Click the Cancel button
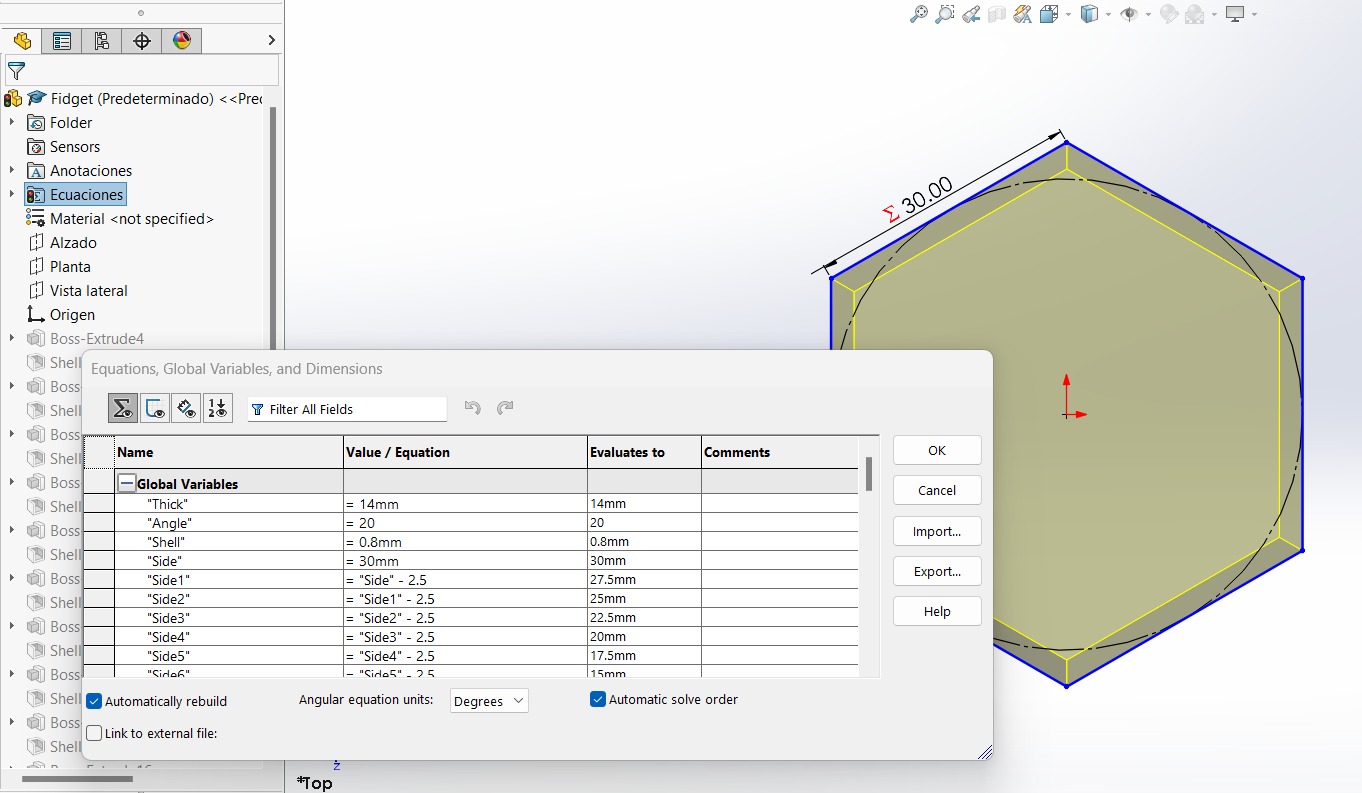The width and height of the screenshot is (1362, 793). (x=937, y=490)
